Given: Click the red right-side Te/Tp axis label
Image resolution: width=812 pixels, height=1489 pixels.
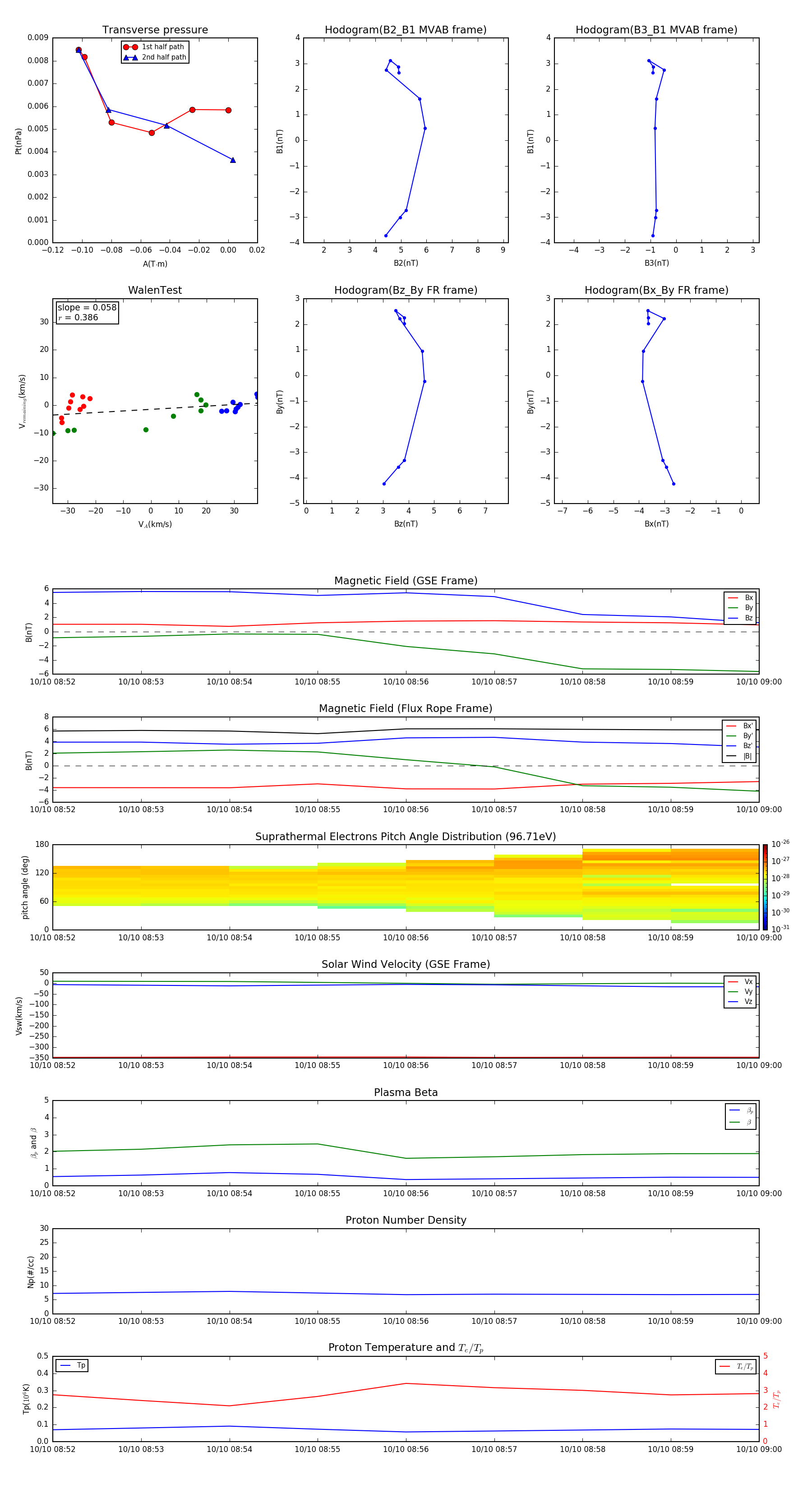Looking at the screenshot, I should point(777,1399).
